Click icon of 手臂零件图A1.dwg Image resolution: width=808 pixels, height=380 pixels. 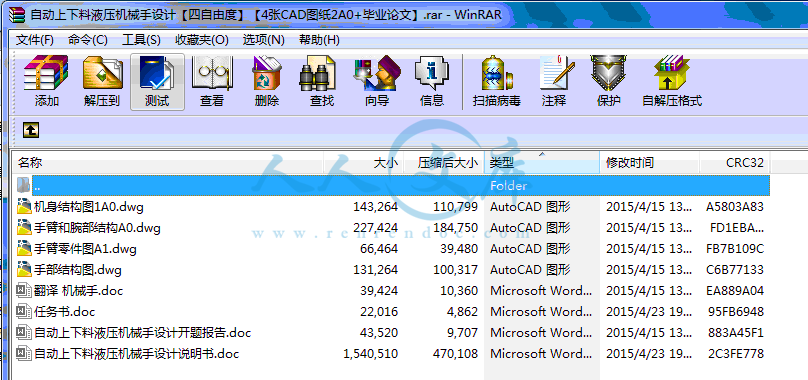(x=24, y=249)
